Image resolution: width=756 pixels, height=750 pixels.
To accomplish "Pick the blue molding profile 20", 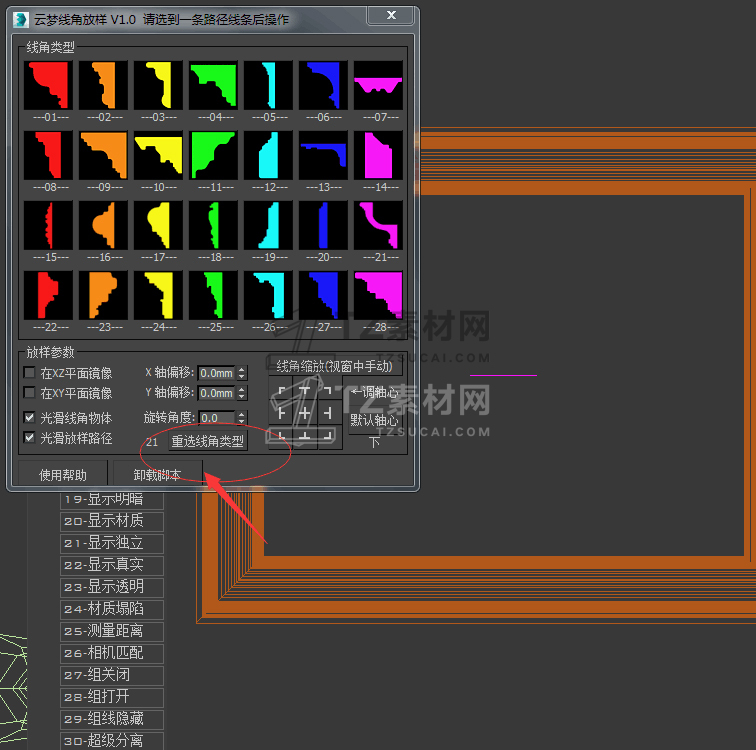I will [x=323, y=225].
